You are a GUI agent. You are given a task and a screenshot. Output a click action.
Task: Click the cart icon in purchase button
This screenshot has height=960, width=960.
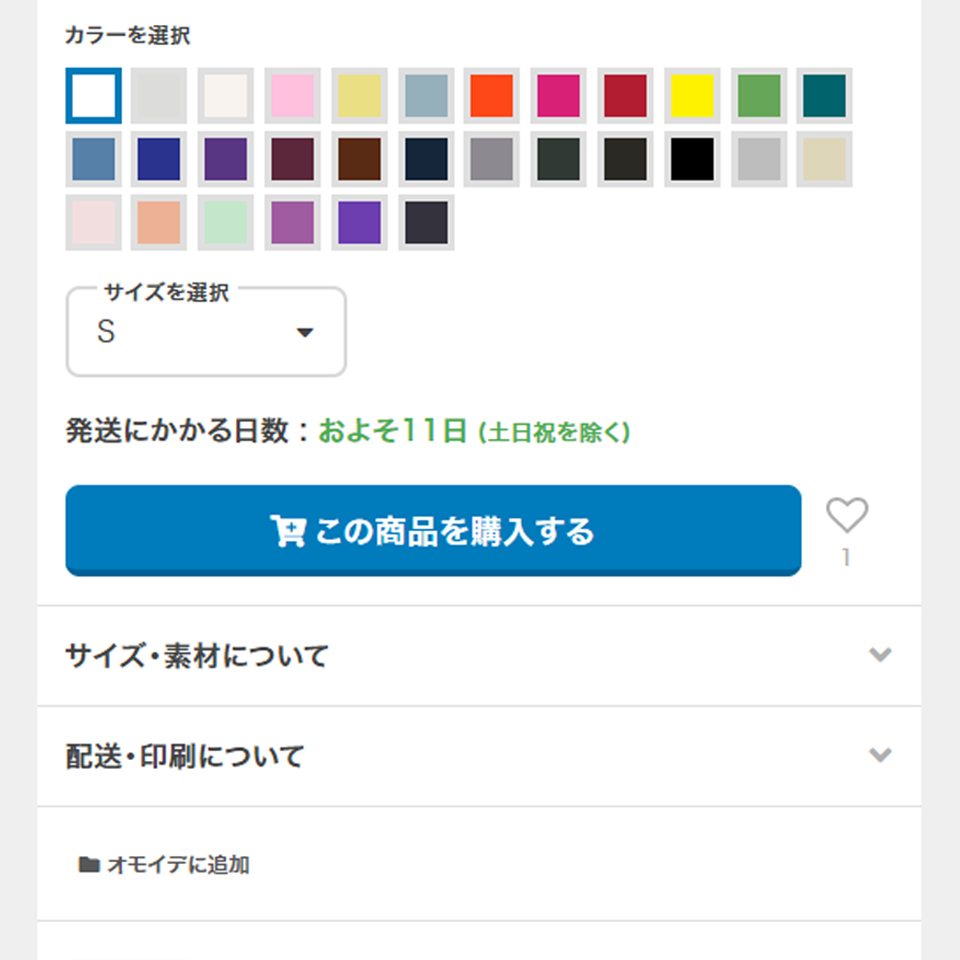pos(287,531)
